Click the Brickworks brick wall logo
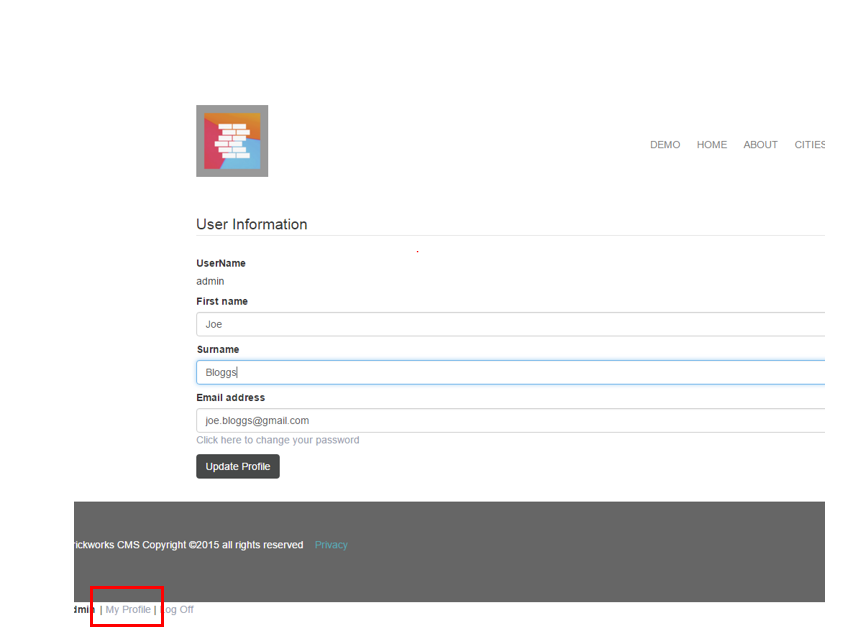Viewport: 848px width, 635px height. coord(232,141)
